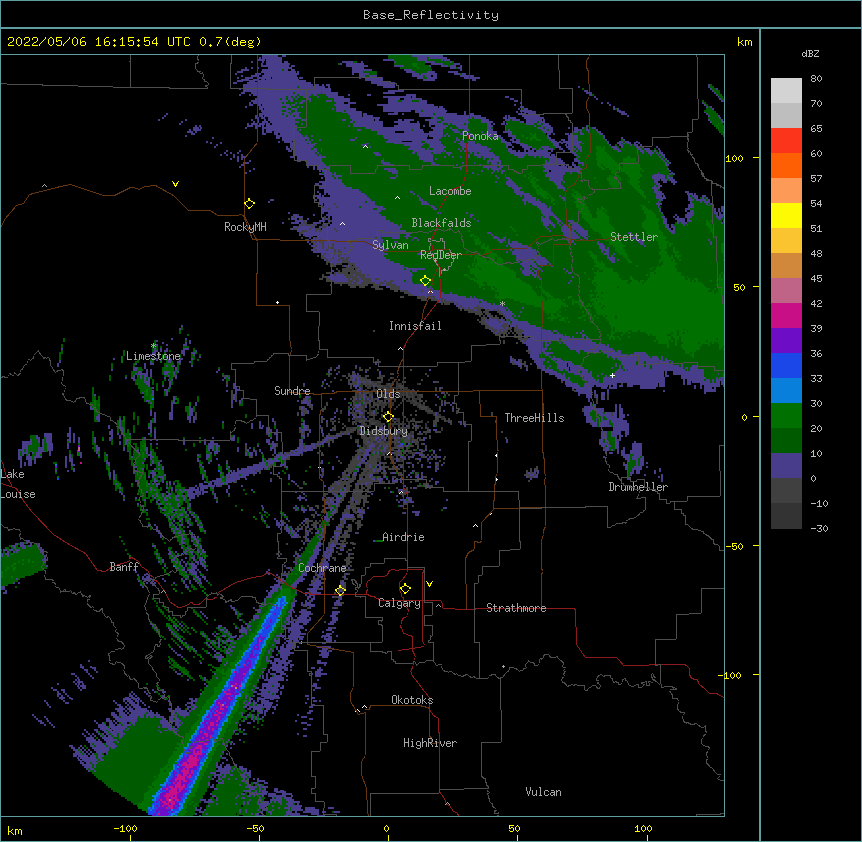
Task: Click the dBZ legend heading
Action: pyautogui.click(x=810, y=54)
